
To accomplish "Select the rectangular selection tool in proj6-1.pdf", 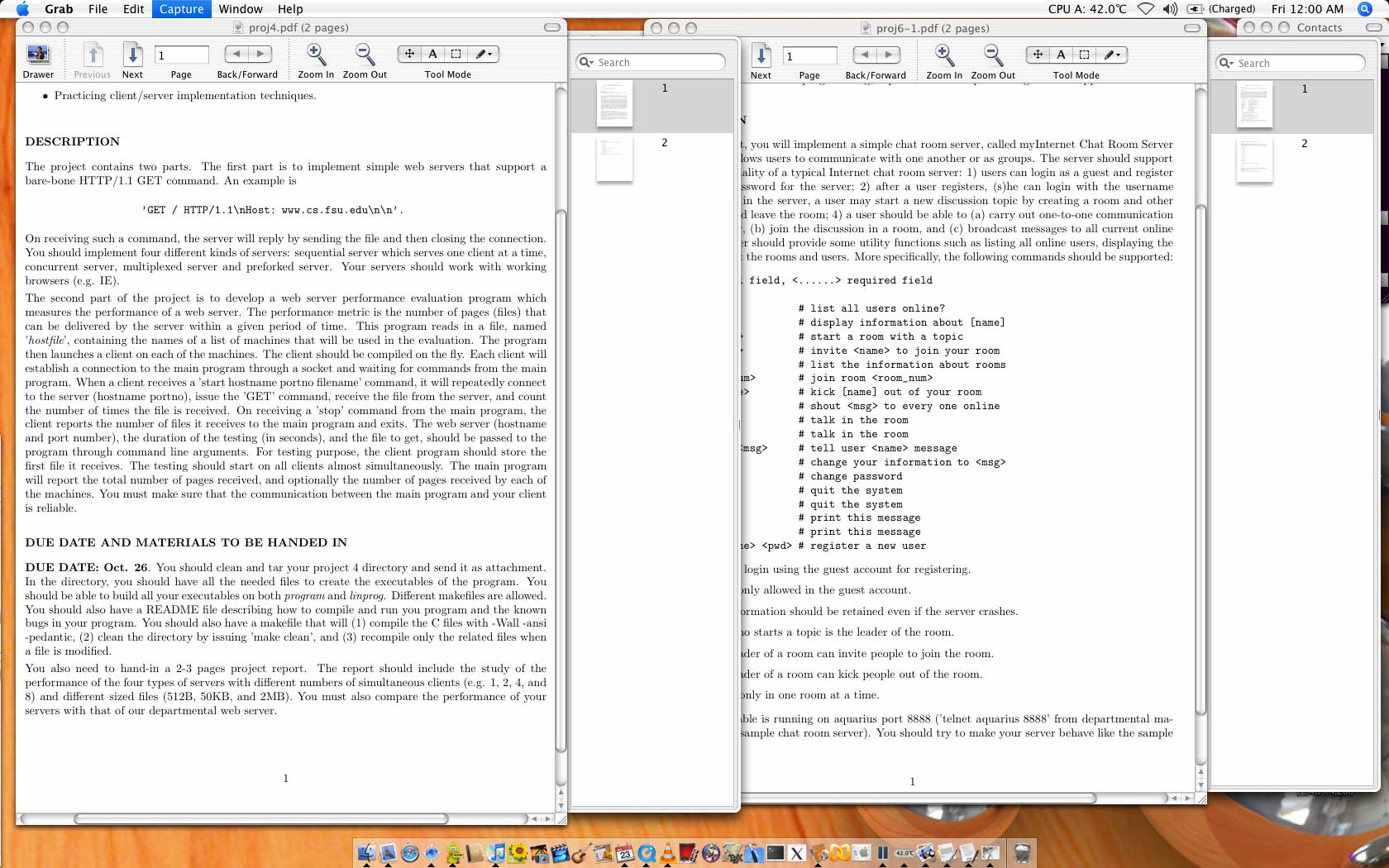I will click(x=1084, y=55).
